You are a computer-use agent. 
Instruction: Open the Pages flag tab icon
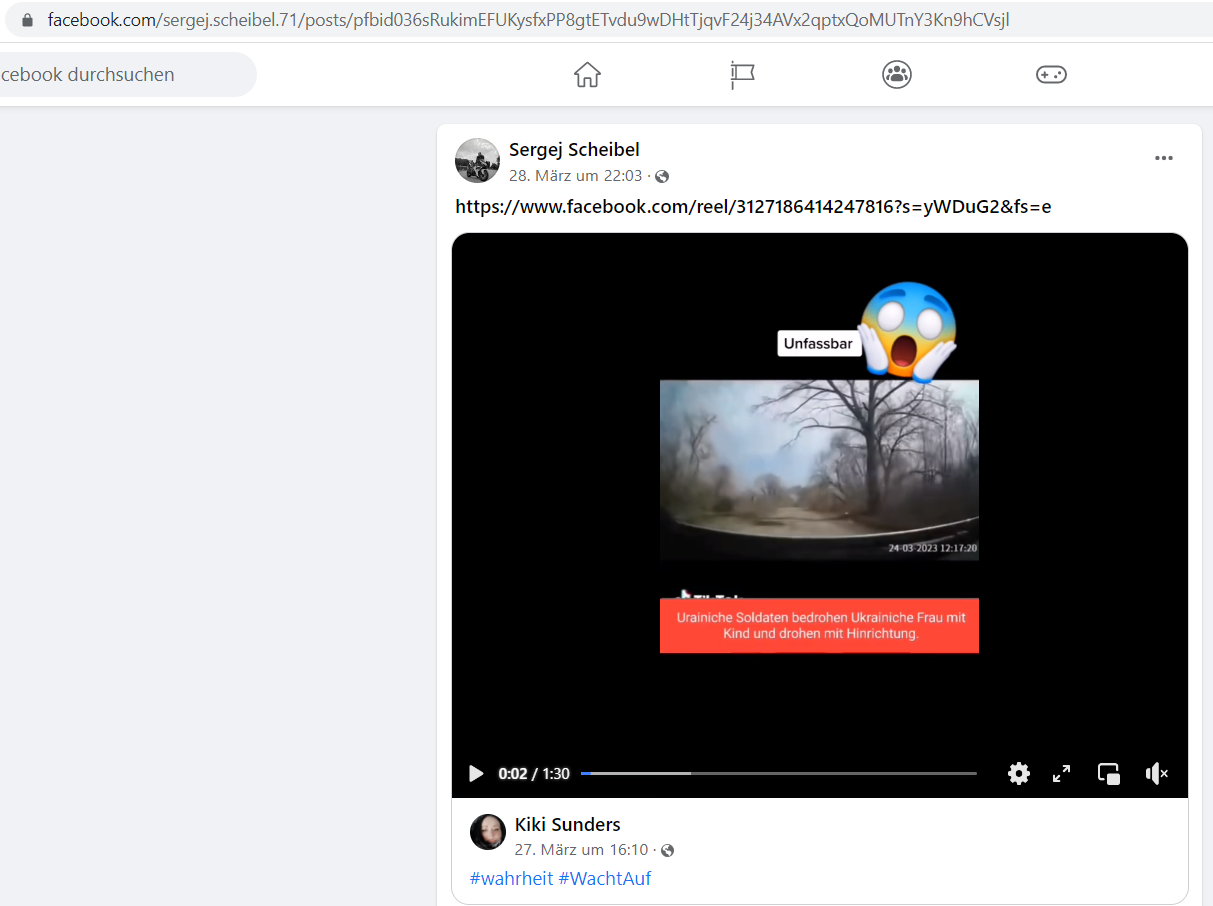point(742,75)
